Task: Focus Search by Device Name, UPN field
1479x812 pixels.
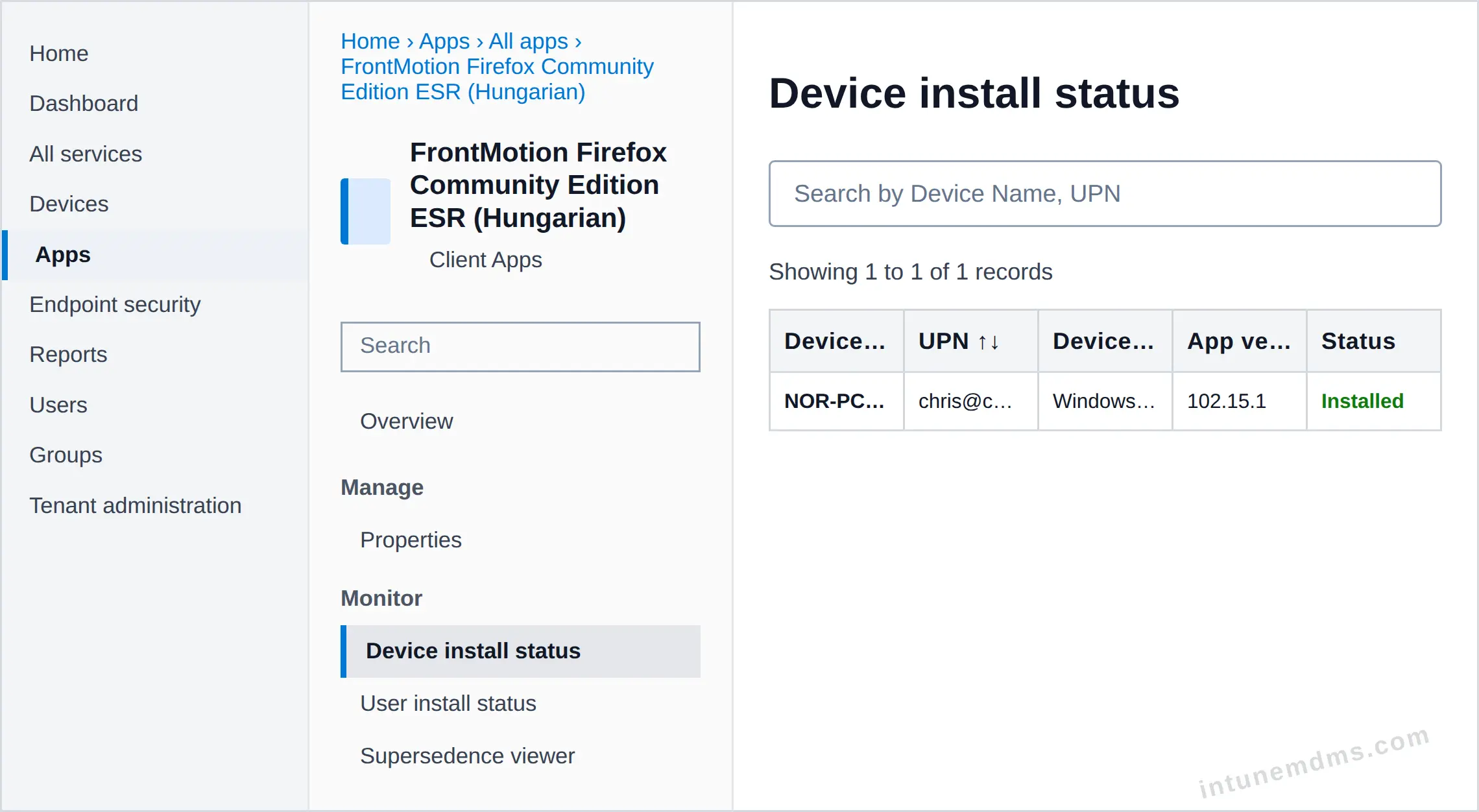Action: (x=1105, y=193)
